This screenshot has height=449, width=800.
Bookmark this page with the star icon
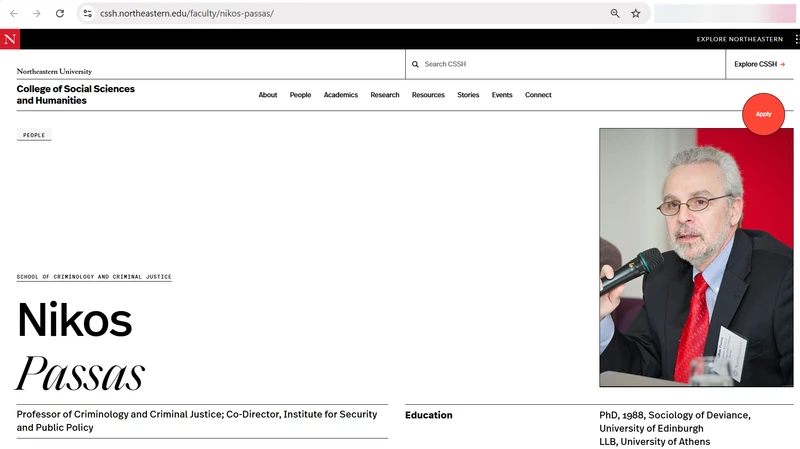(636, 14)
